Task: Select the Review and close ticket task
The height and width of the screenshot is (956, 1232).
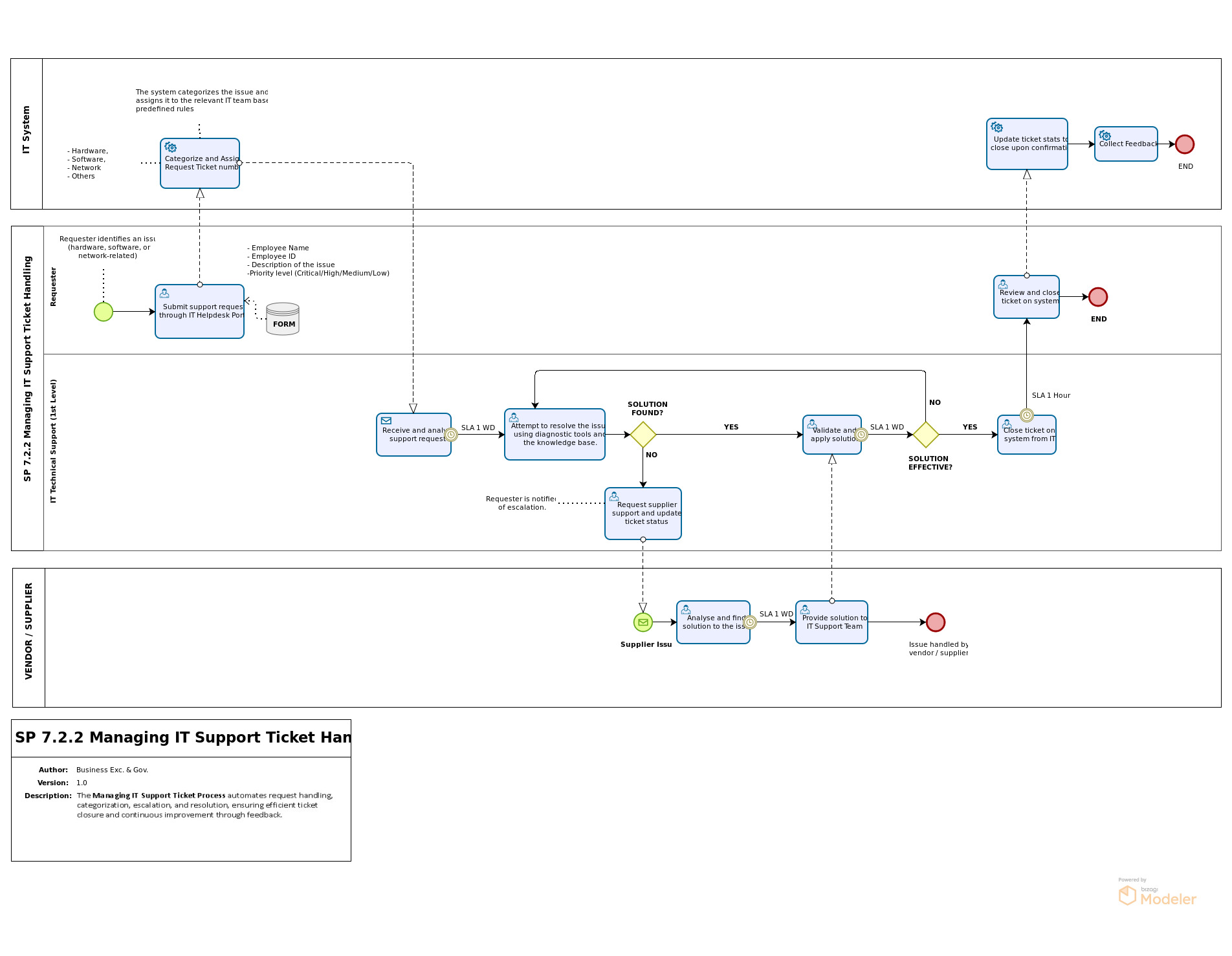Action: (x=1026, y=297)
